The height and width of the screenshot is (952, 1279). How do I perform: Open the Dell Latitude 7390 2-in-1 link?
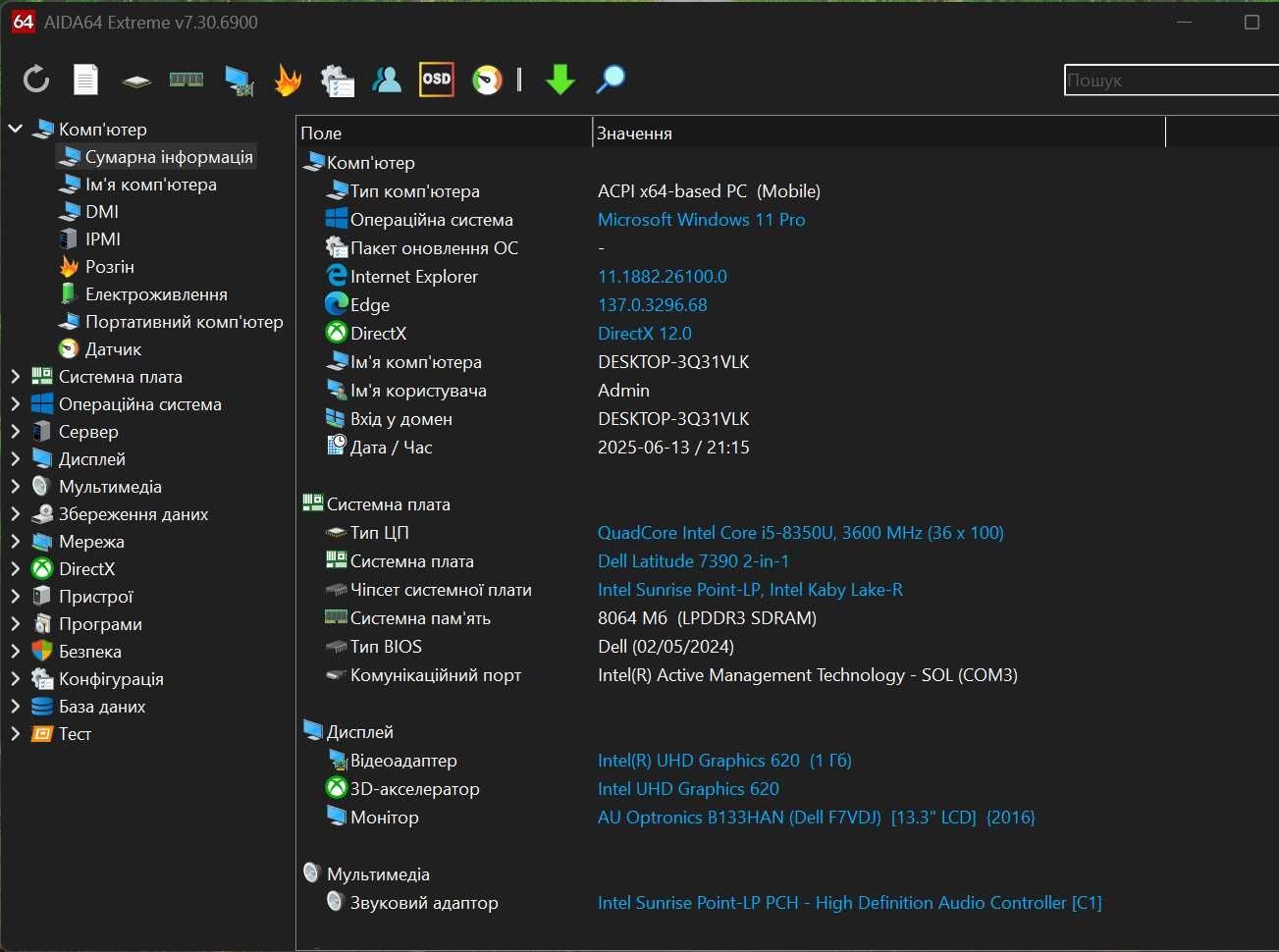point(693,560)
